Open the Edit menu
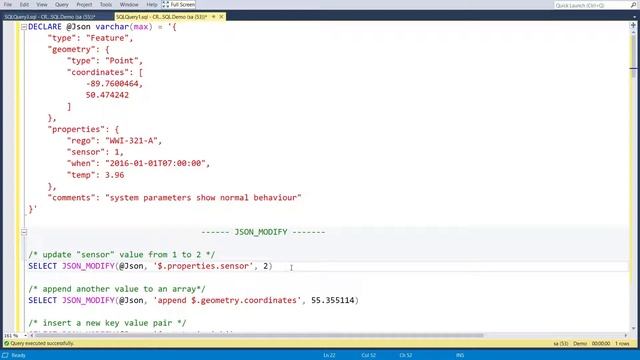 point(24,5)
